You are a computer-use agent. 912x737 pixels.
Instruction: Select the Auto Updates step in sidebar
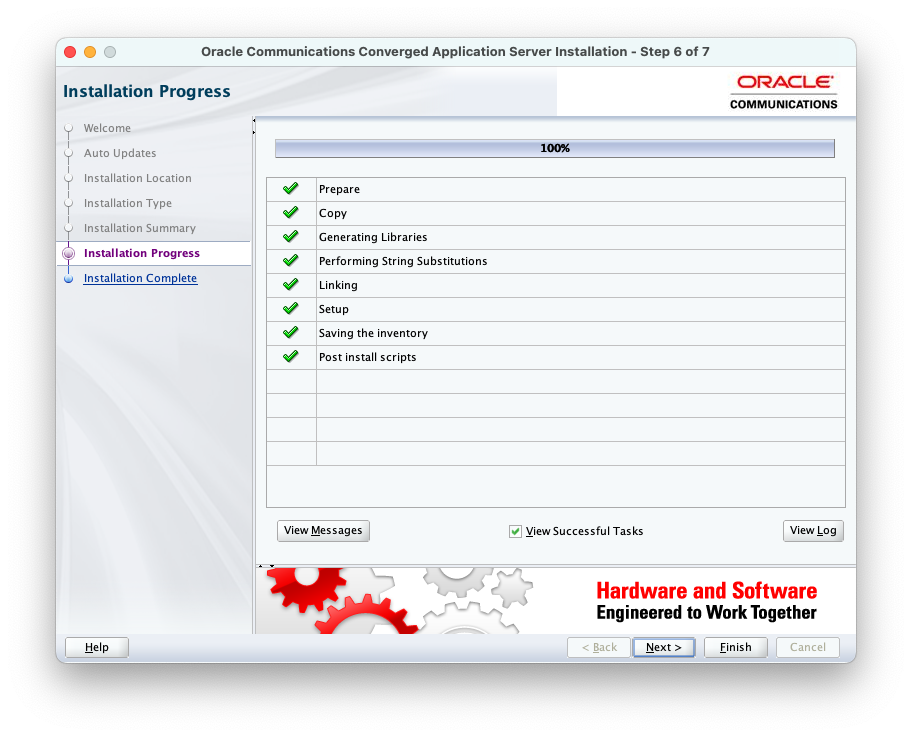point(120,153)
